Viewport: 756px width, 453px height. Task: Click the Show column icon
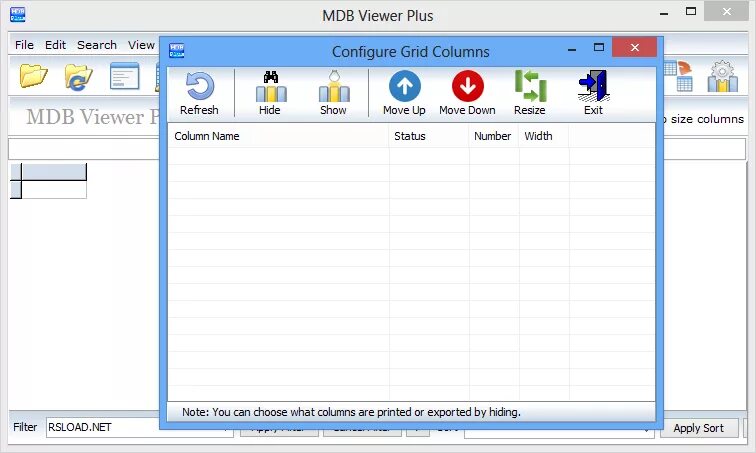point(334,86)
